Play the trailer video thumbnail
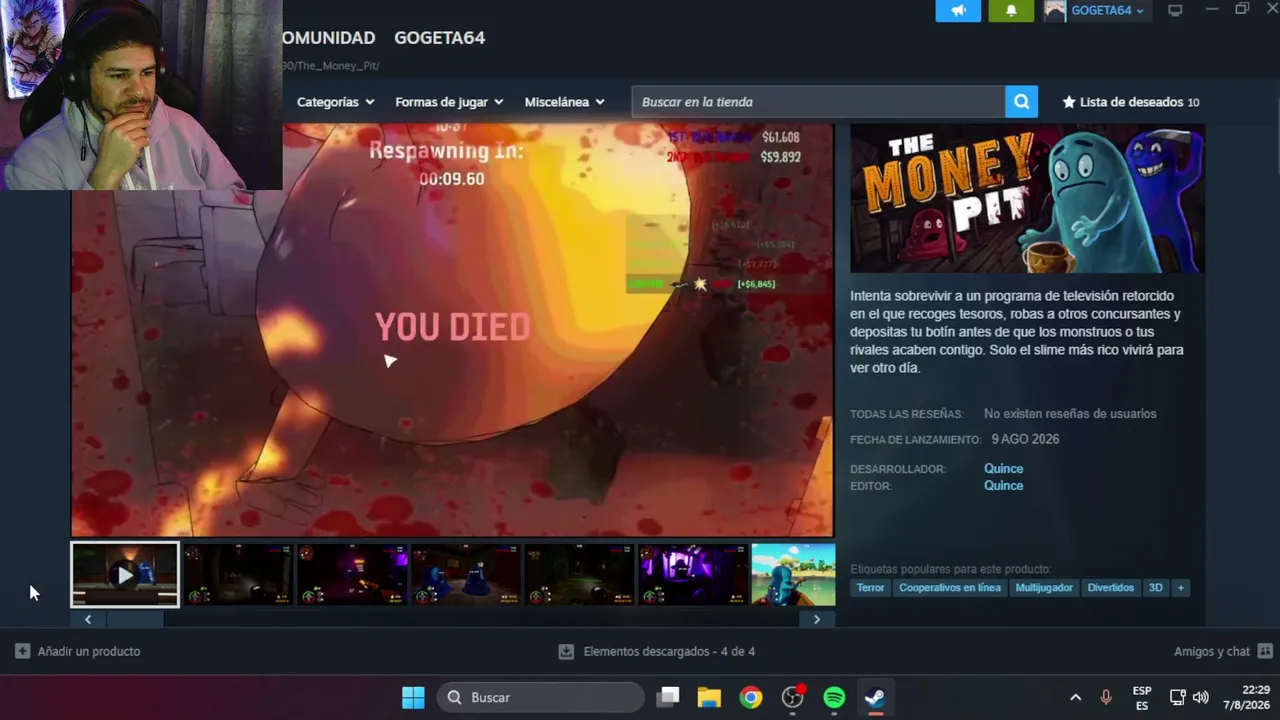The width and height of the screenshot is (1280, 720). tap(125, 575)
